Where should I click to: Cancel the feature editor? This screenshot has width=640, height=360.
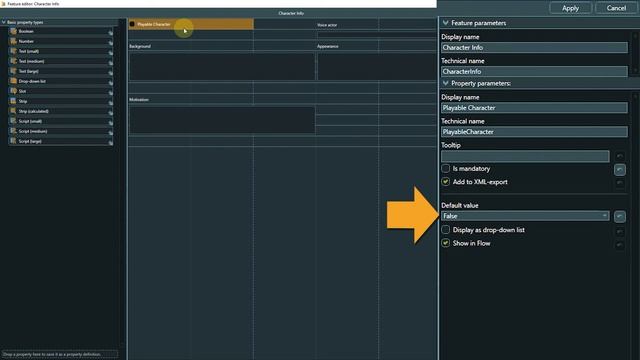(x=616, y=8)
